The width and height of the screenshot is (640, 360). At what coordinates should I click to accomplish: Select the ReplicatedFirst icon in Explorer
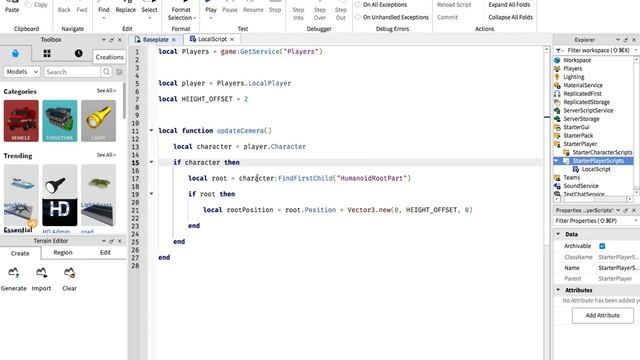[x=557, y=93]
